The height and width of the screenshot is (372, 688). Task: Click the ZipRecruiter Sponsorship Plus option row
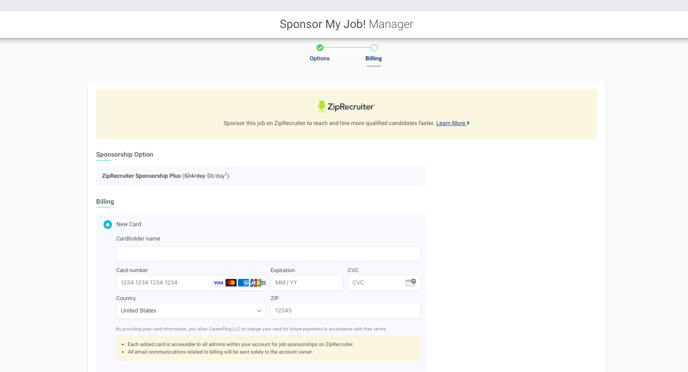tap(261, 176)
